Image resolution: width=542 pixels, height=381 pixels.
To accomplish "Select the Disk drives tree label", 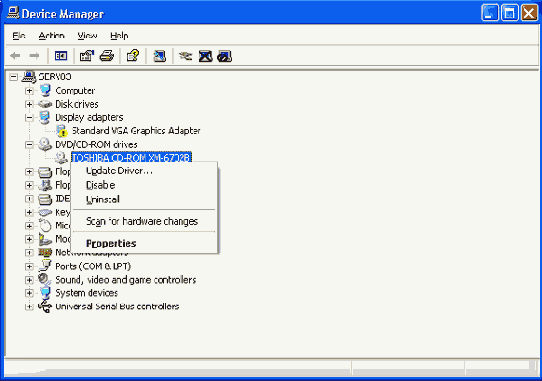I will click(77, 104).
